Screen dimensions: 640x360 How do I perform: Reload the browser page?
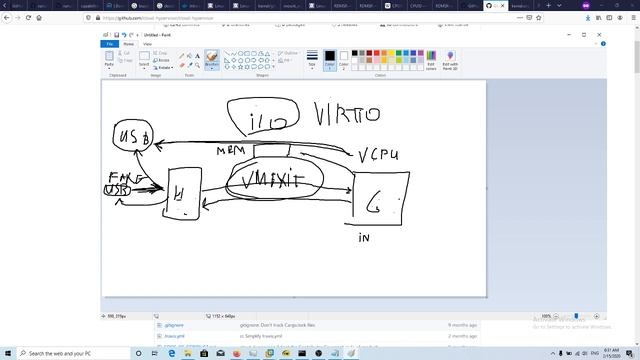28,18
